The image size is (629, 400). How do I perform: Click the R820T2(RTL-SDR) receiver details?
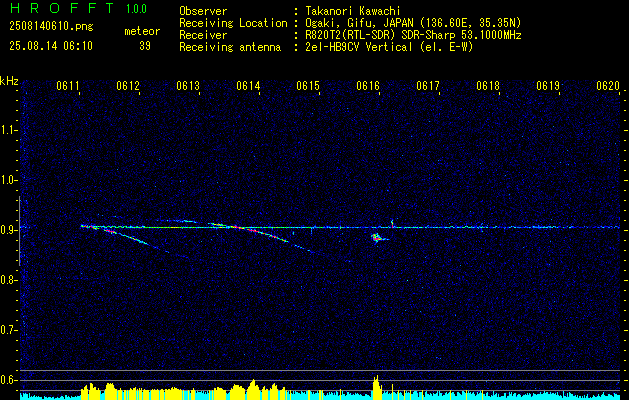(x=413, y=35)
